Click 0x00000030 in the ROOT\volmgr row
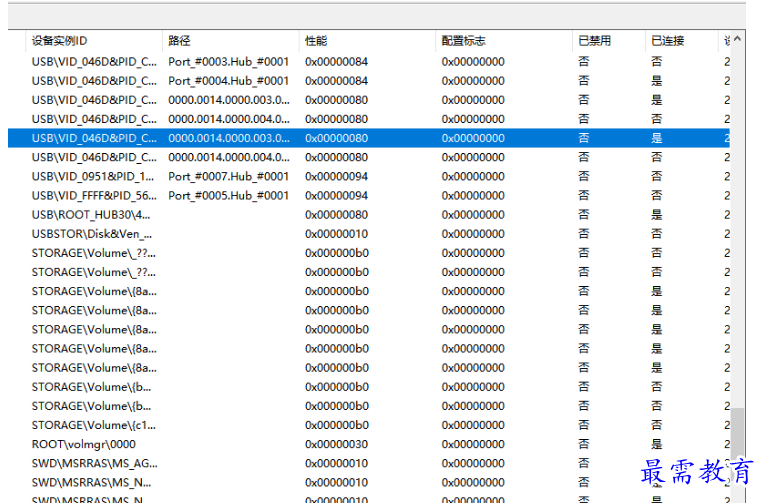 [x=336, y=444]
